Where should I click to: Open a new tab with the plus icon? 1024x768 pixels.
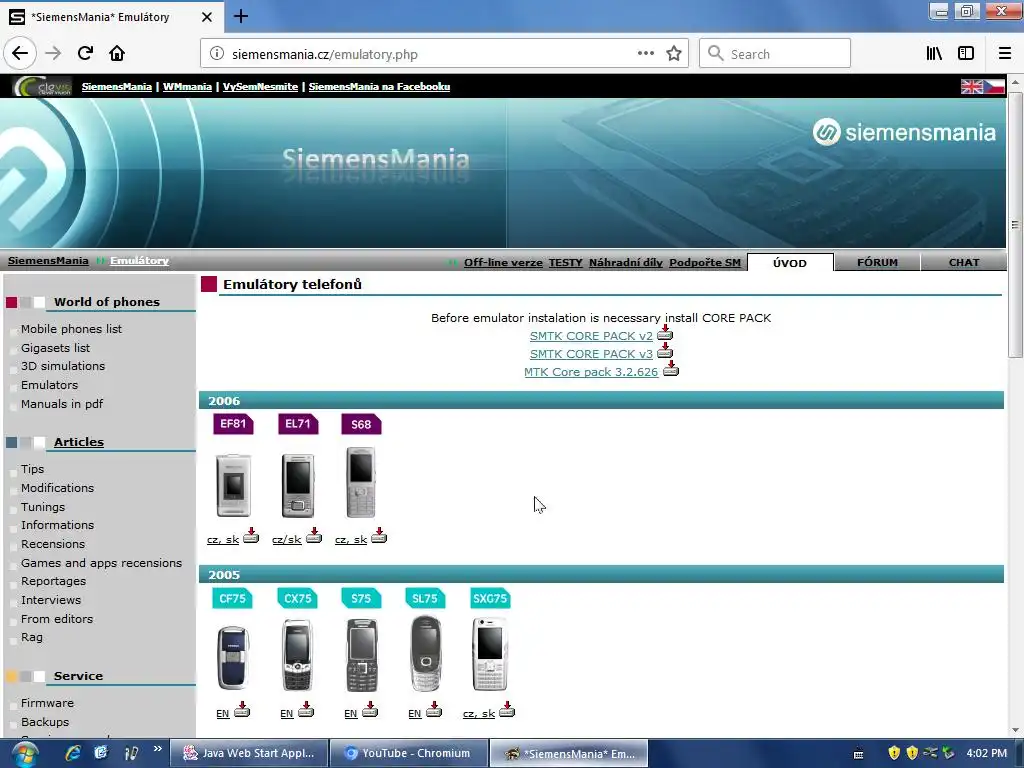pos(240,16)
